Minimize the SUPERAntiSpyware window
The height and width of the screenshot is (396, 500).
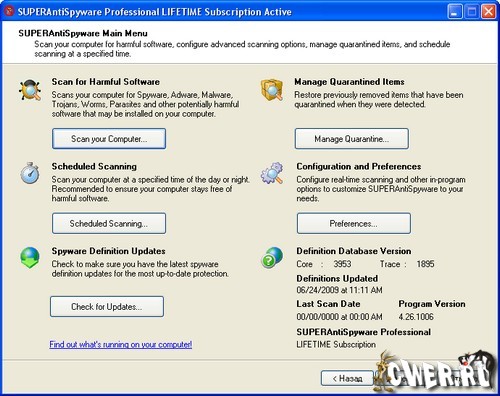(455, 12)
